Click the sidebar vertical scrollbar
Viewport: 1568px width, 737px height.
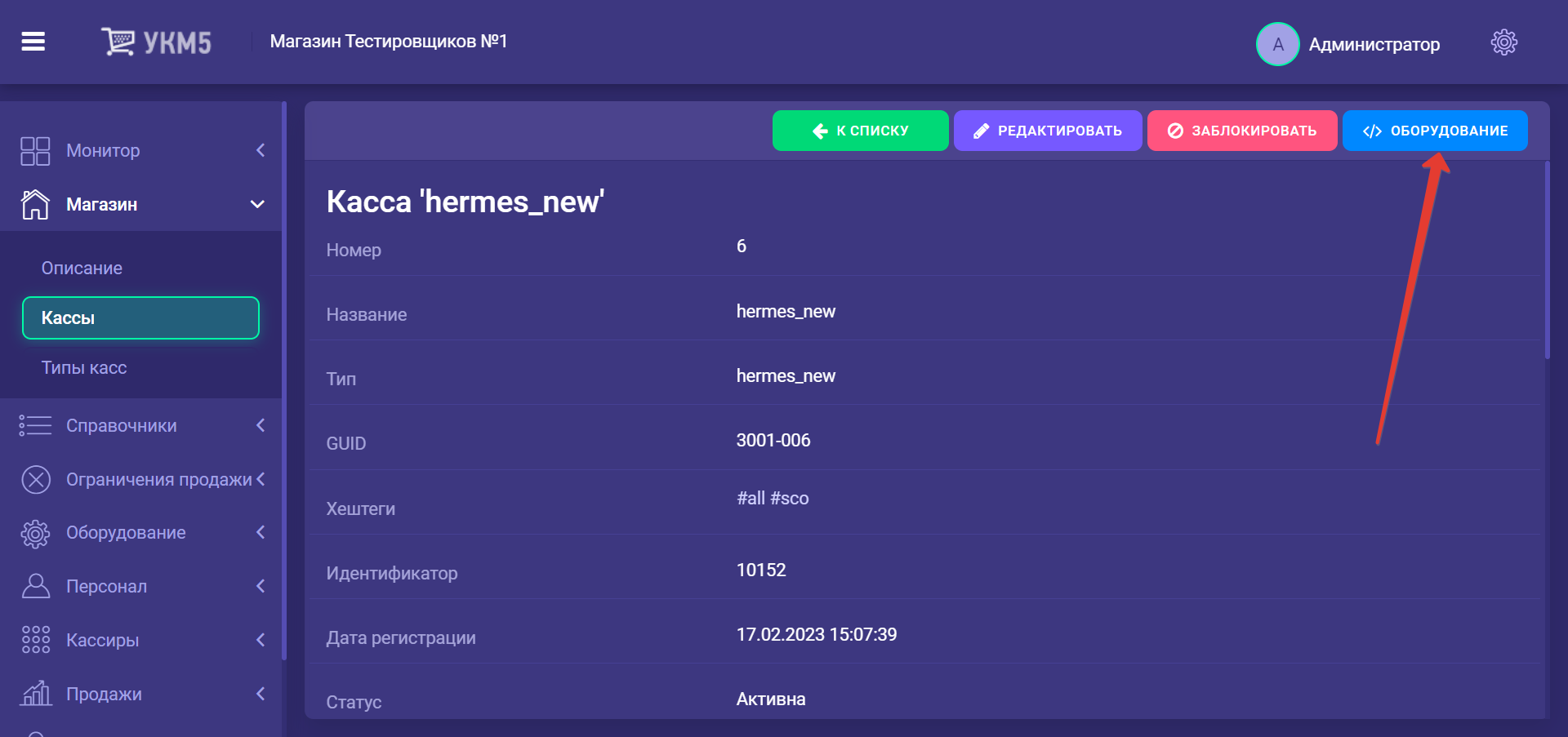pyautogui.click(x=284, y=380)
